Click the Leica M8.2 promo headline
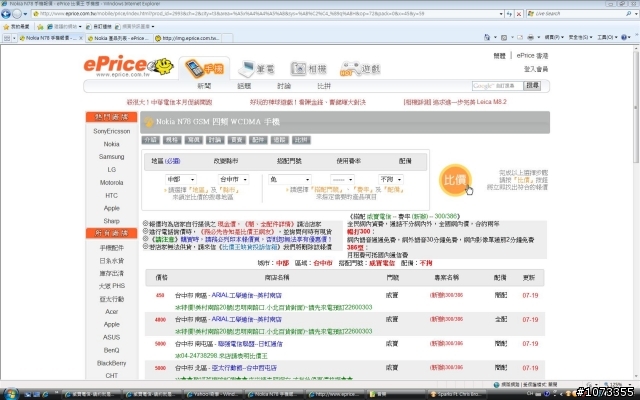The image size is (640, 400). pos(455,102)
